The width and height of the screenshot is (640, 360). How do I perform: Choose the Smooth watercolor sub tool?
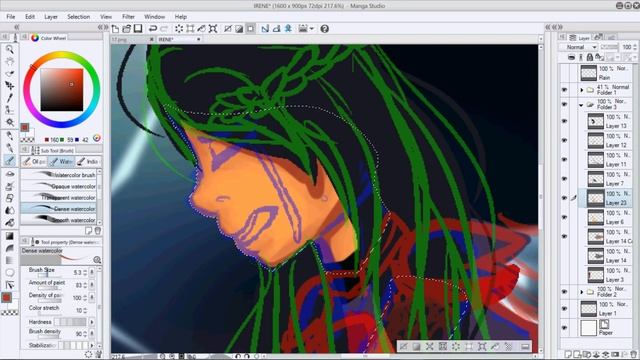(59, 220)
